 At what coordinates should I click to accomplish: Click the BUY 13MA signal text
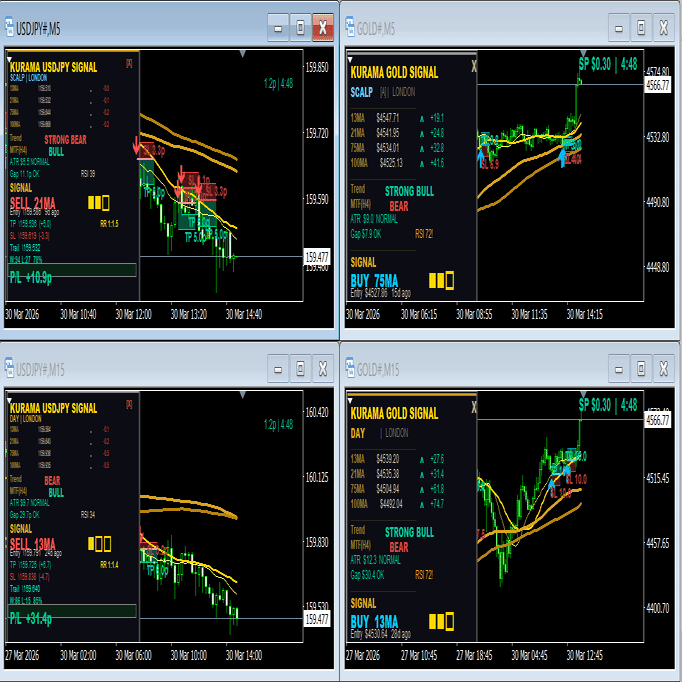(374, 622)
